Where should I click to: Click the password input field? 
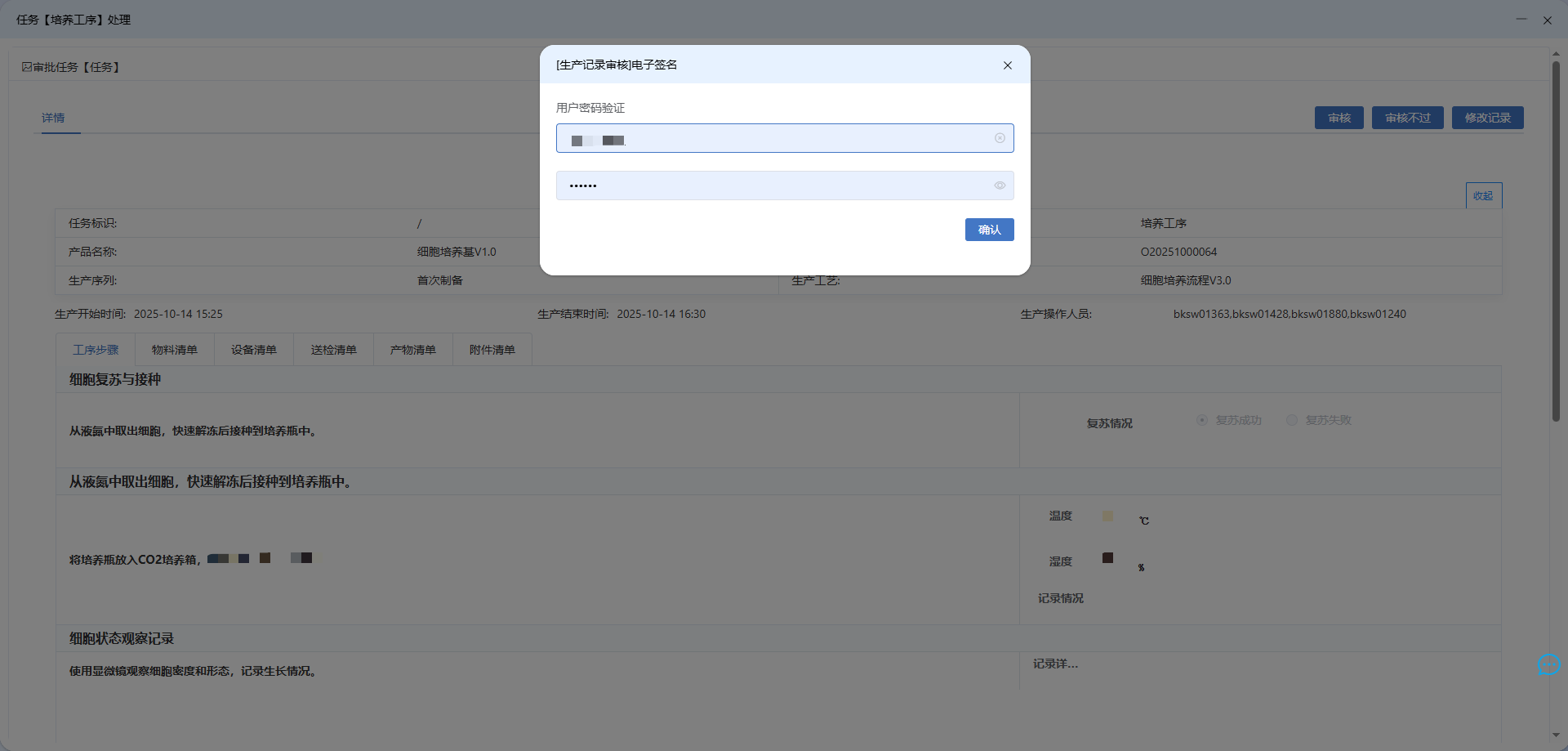[776, 186]
